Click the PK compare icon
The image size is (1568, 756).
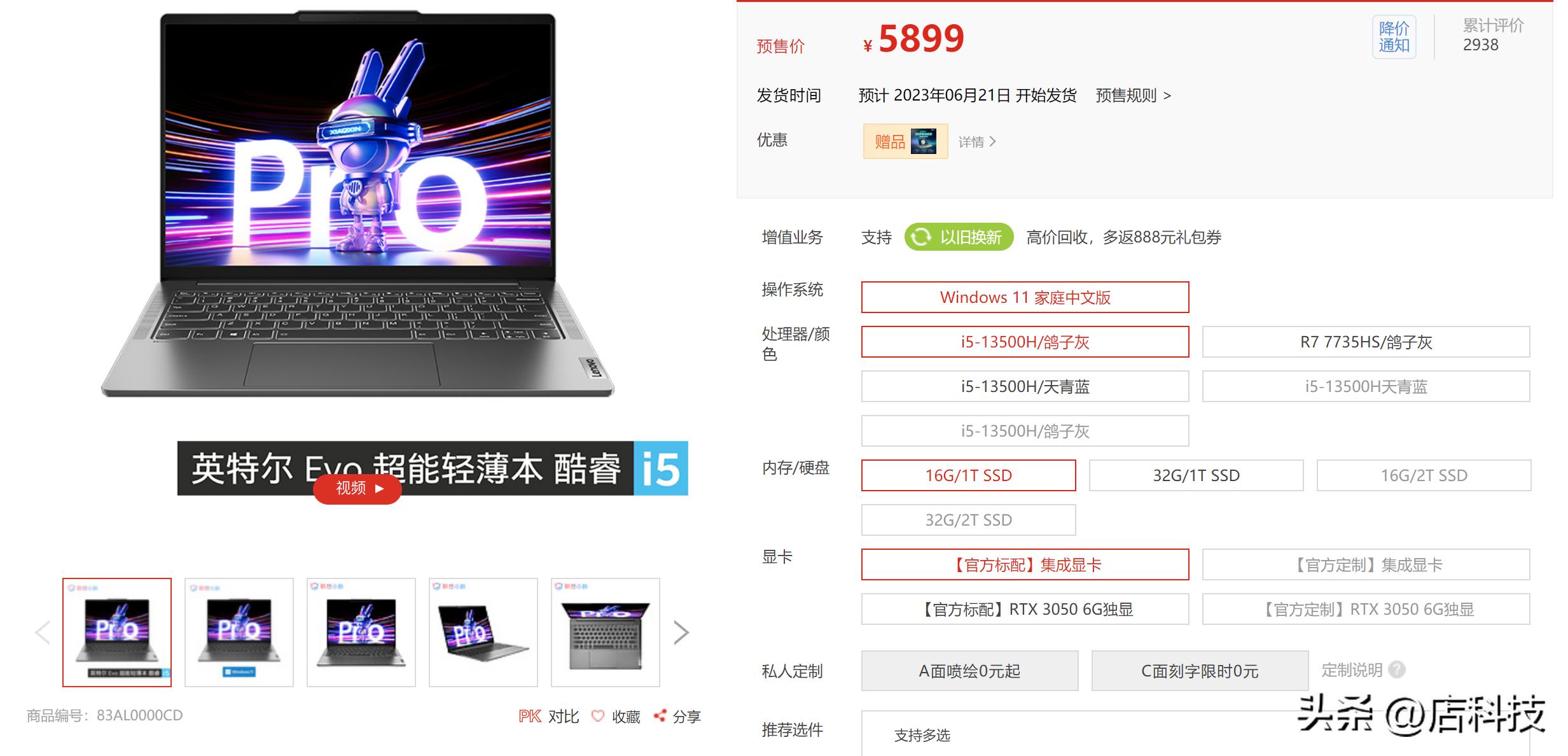529,717
